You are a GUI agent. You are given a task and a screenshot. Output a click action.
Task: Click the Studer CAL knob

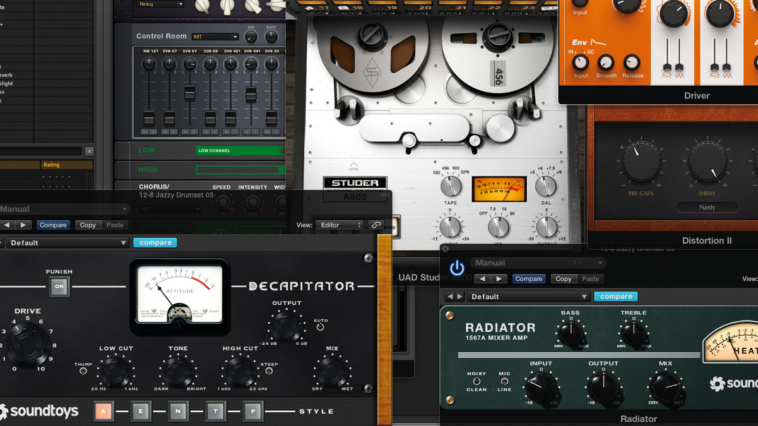pos(545,186)
